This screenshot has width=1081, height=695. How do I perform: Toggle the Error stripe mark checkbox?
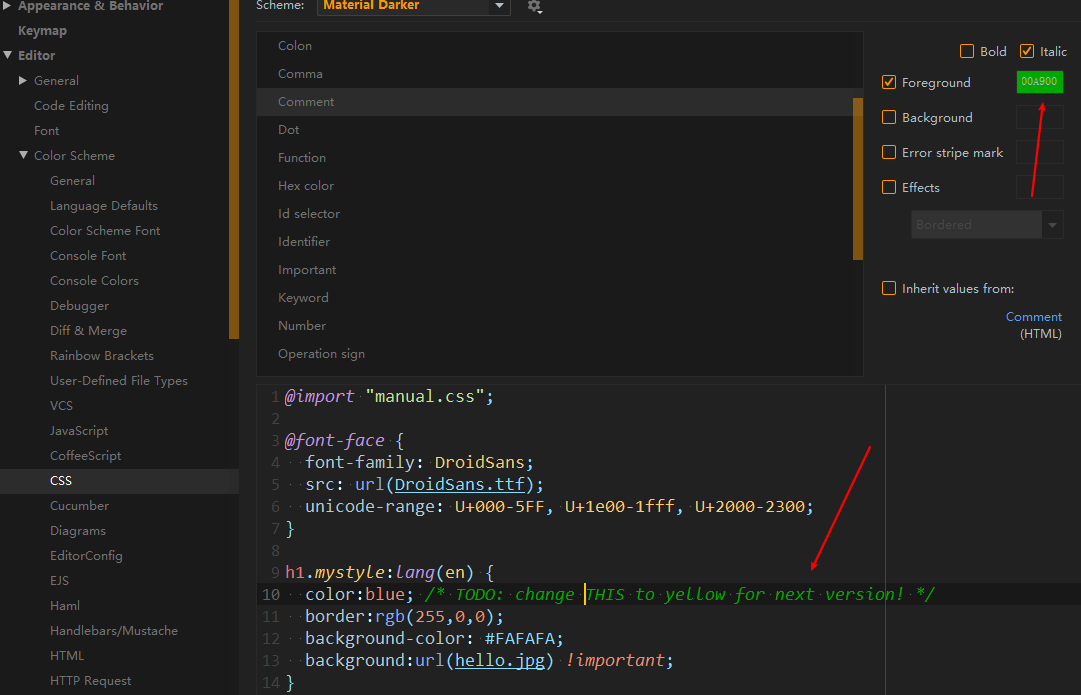coord(888,152)
